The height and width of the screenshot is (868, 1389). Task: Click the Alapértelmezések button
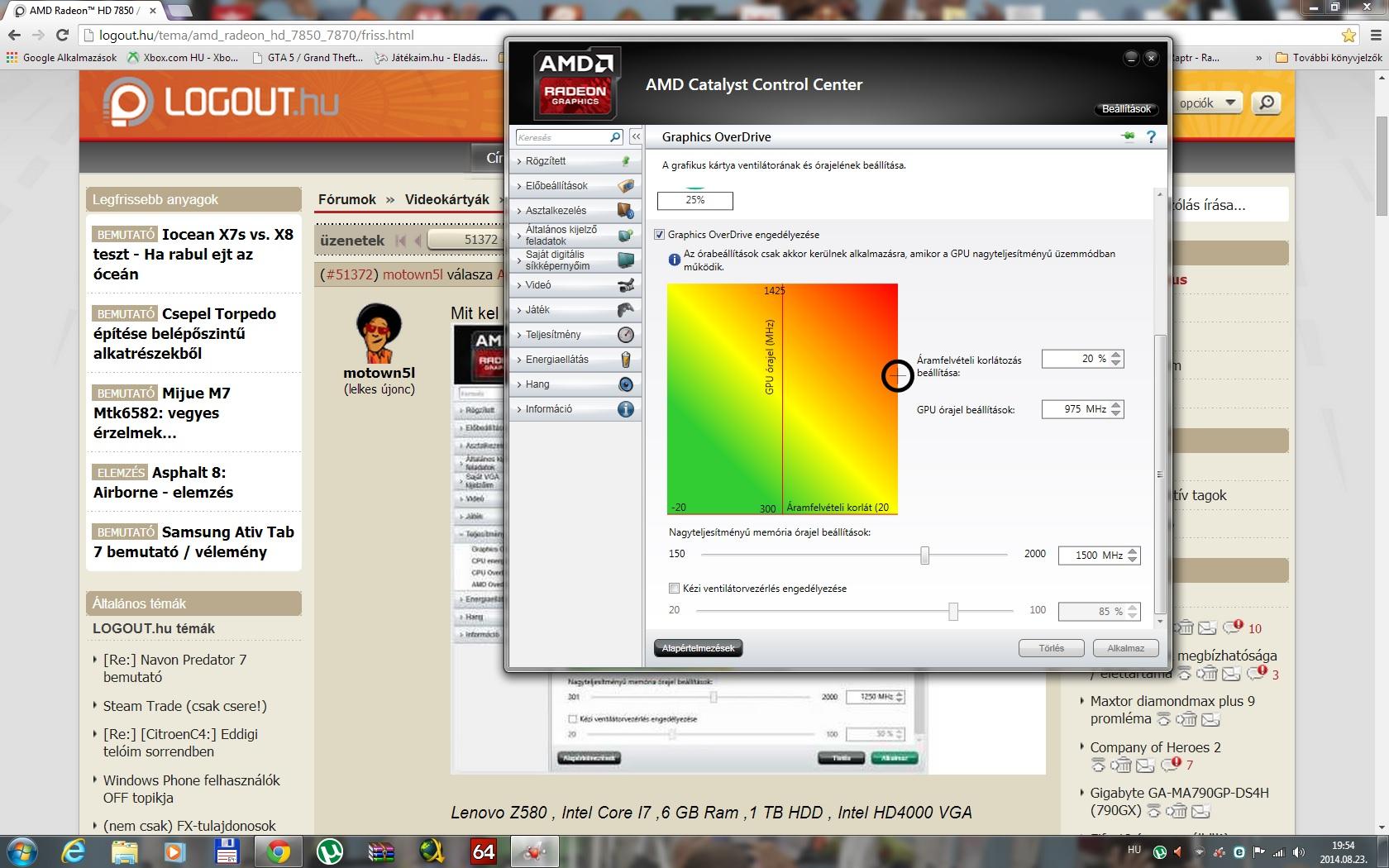[699, 648]
